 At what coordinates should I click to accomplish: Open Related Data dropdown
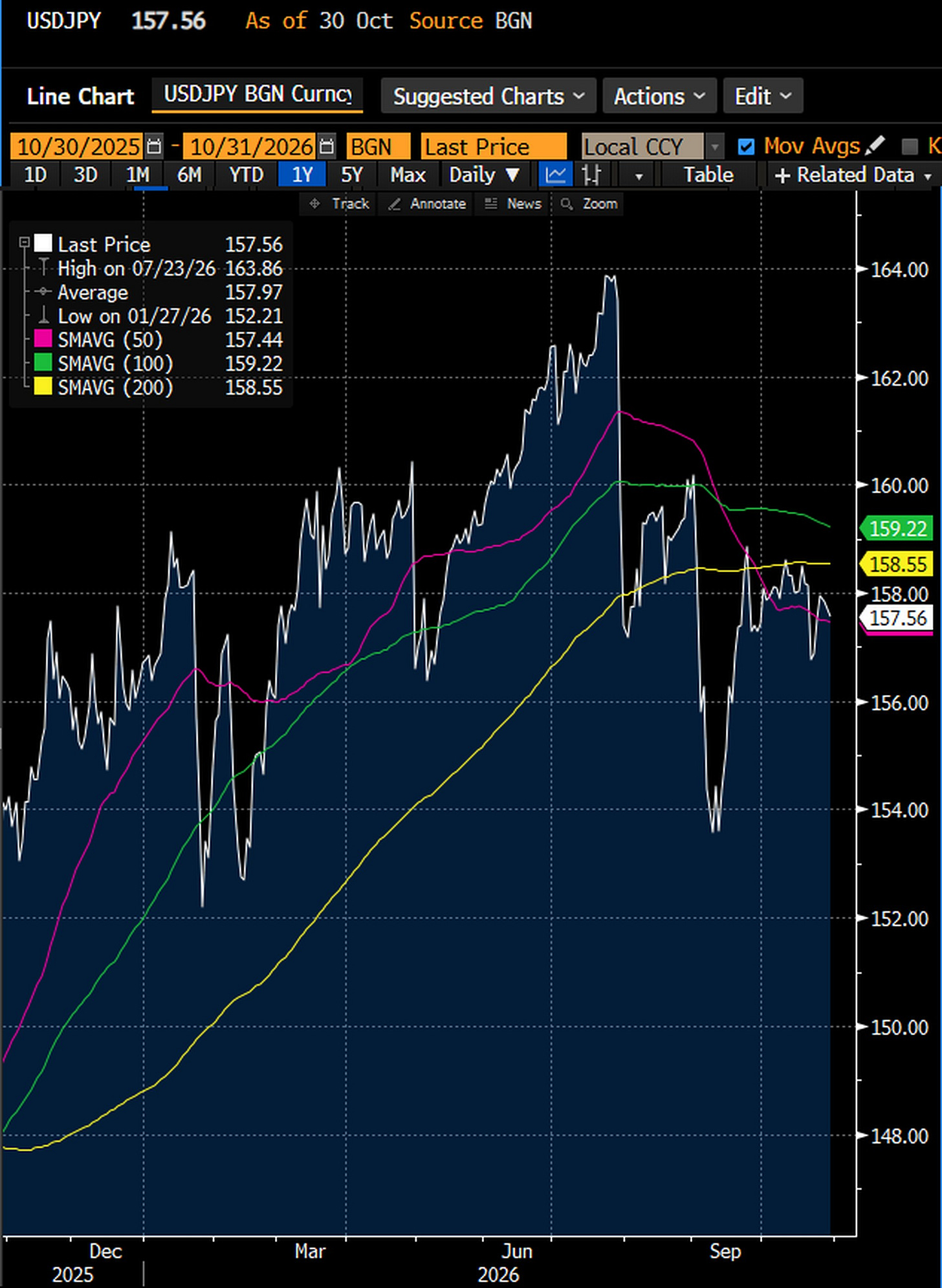coord(853,175)
